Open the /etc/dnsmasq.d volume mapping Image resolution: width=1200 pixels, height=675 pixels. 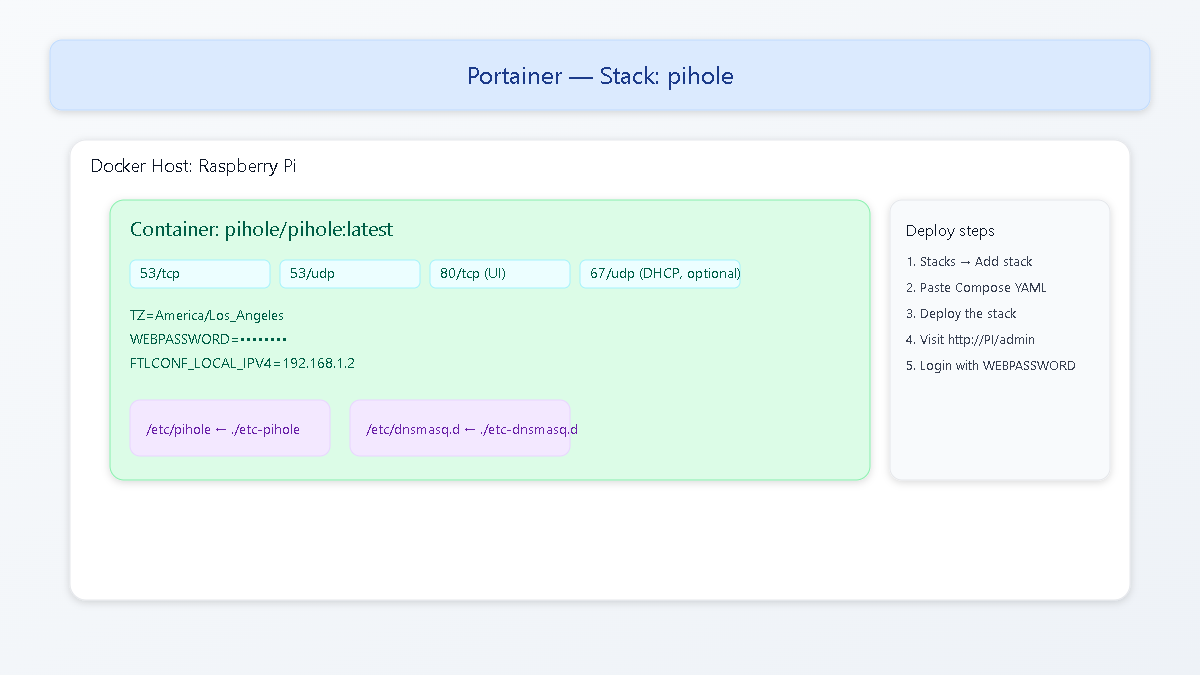[x=460, y=428]
